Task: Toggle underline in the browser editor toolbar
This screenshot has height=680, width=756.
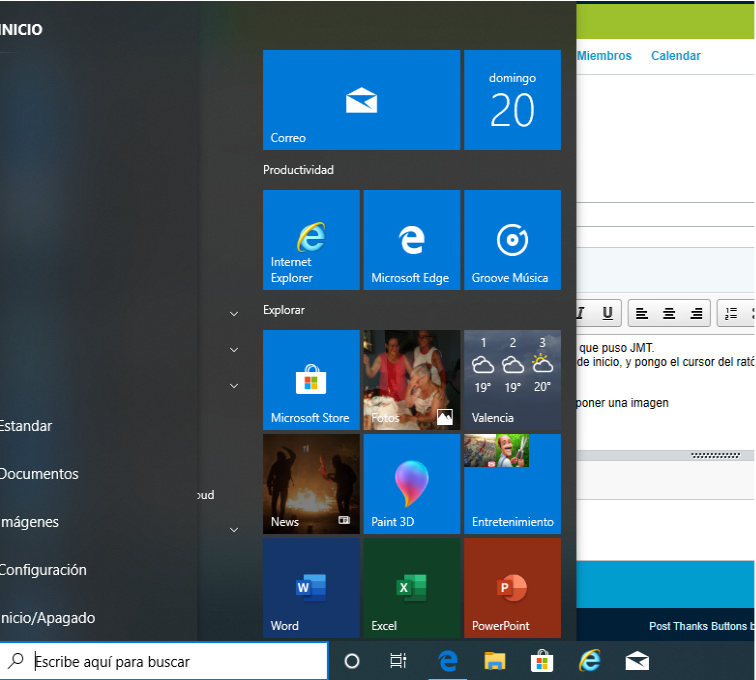Action: point(608,313)
